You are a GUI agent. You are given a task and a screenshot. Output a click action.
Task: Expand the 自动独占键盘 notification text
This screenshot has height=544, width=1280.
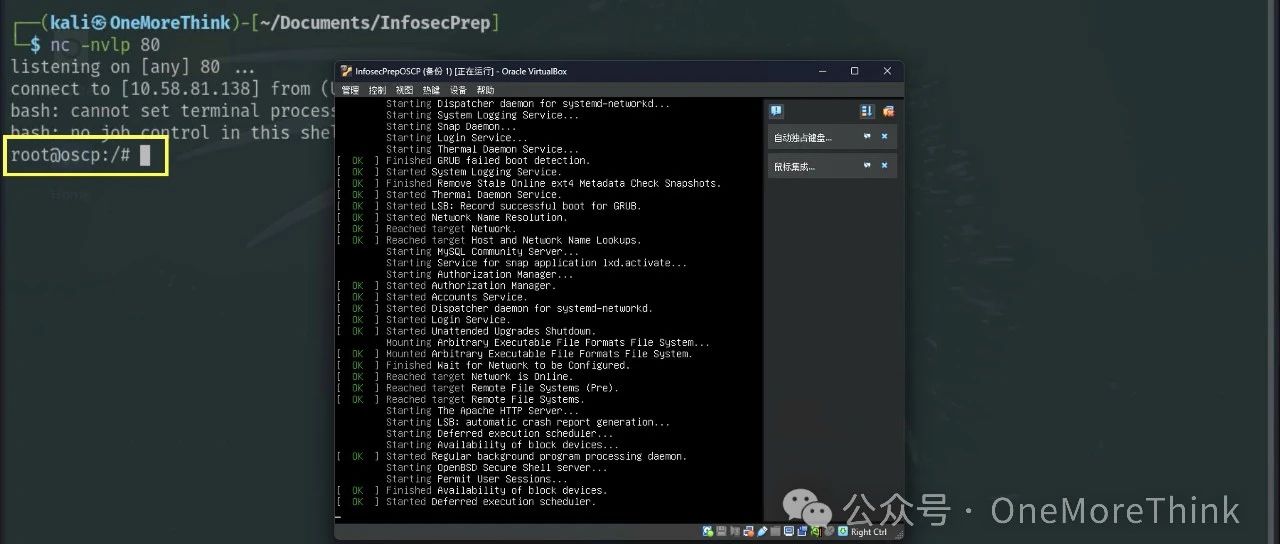point(803,137)
